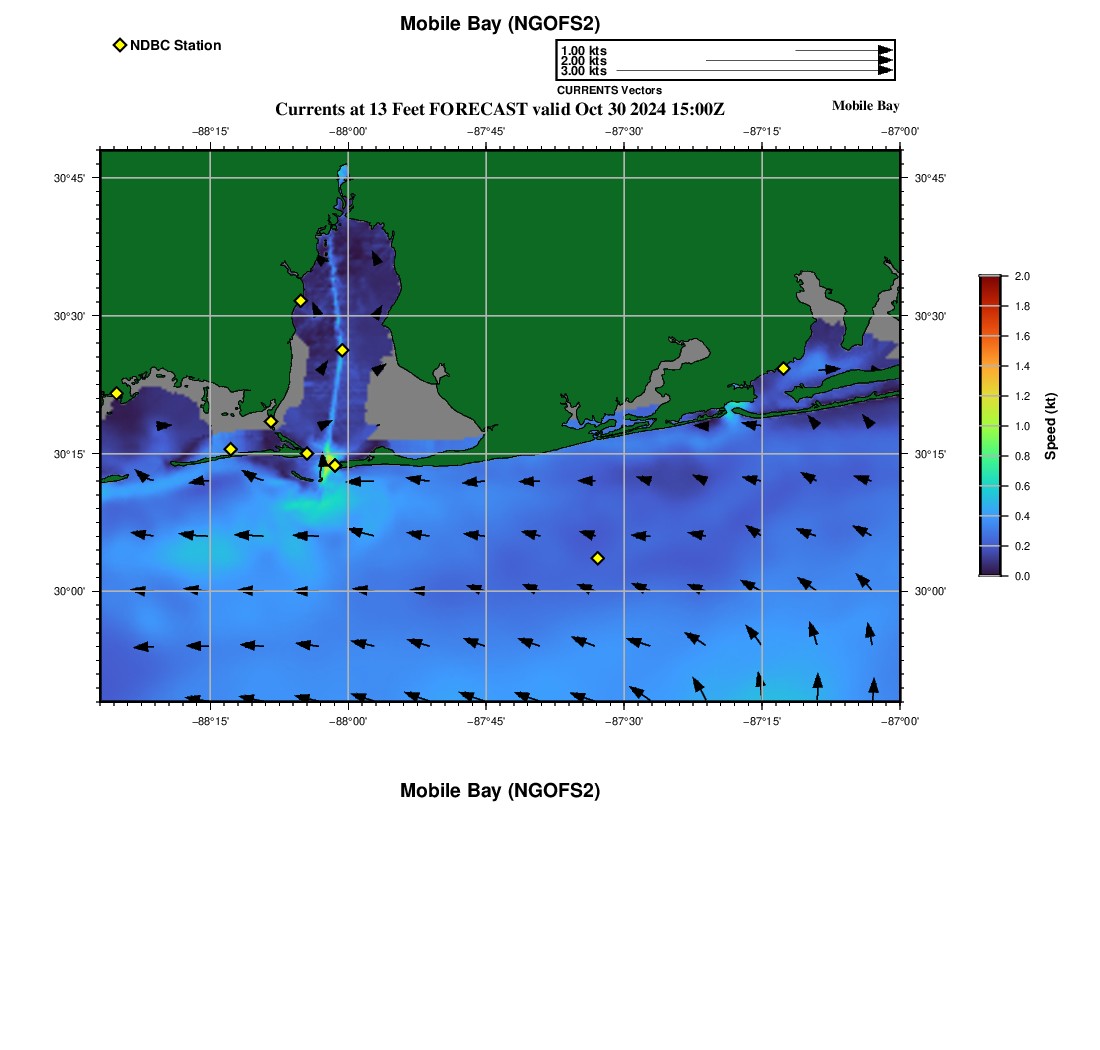The height and width of the screenshot is (1050, 1100).
Task: Click the lower Mobile Bay (NGOFS2) heading
Action: click(500, 791)
